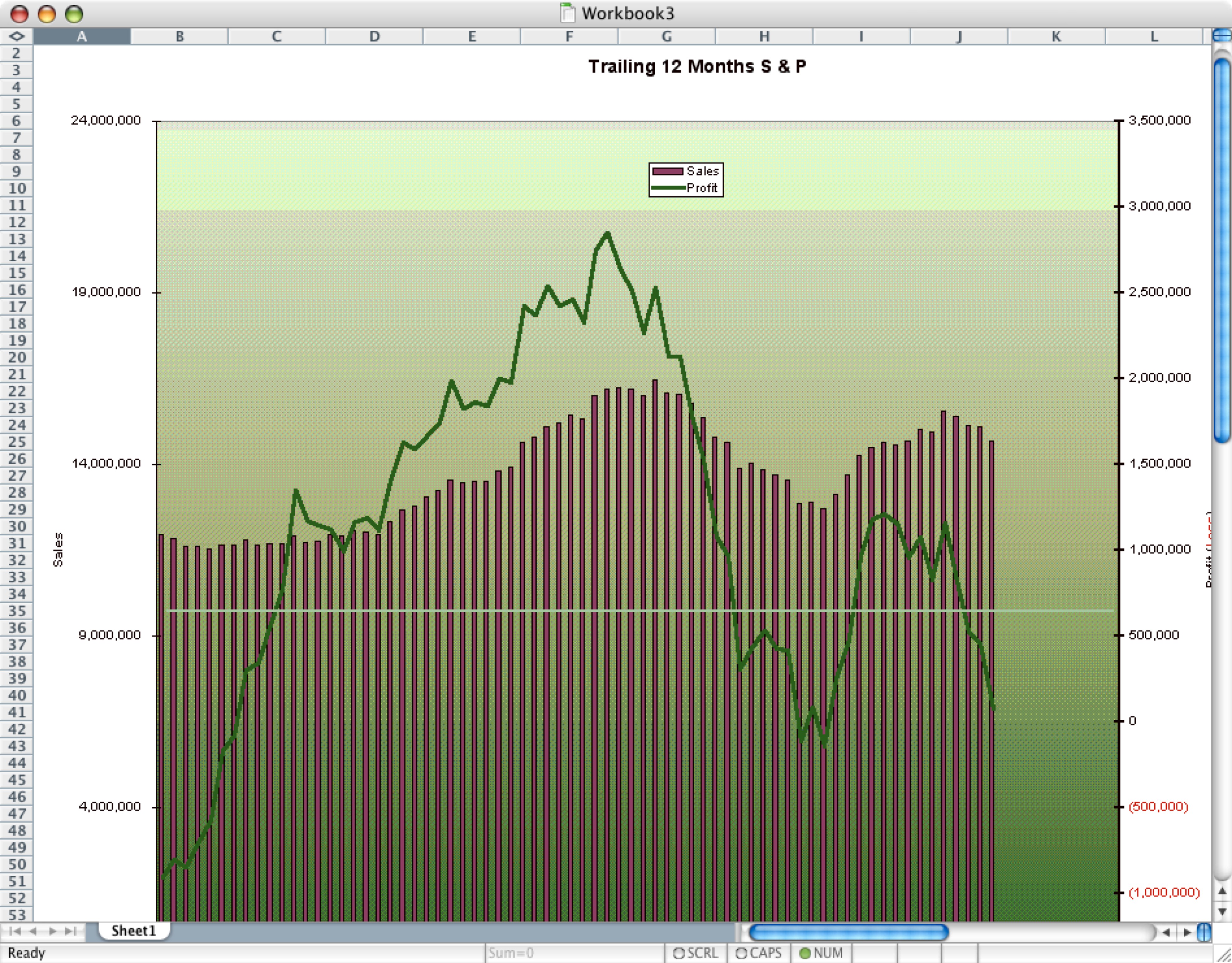Click the Sales vertical axis title
Viewport: 1232px width, 963px height.
point(57,549)
